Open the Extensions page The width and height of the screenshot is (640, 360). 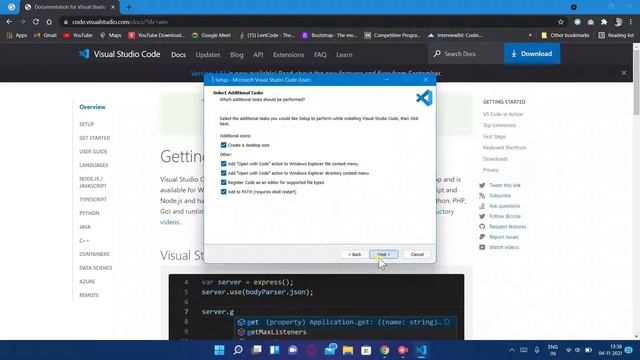click(289, 55)
